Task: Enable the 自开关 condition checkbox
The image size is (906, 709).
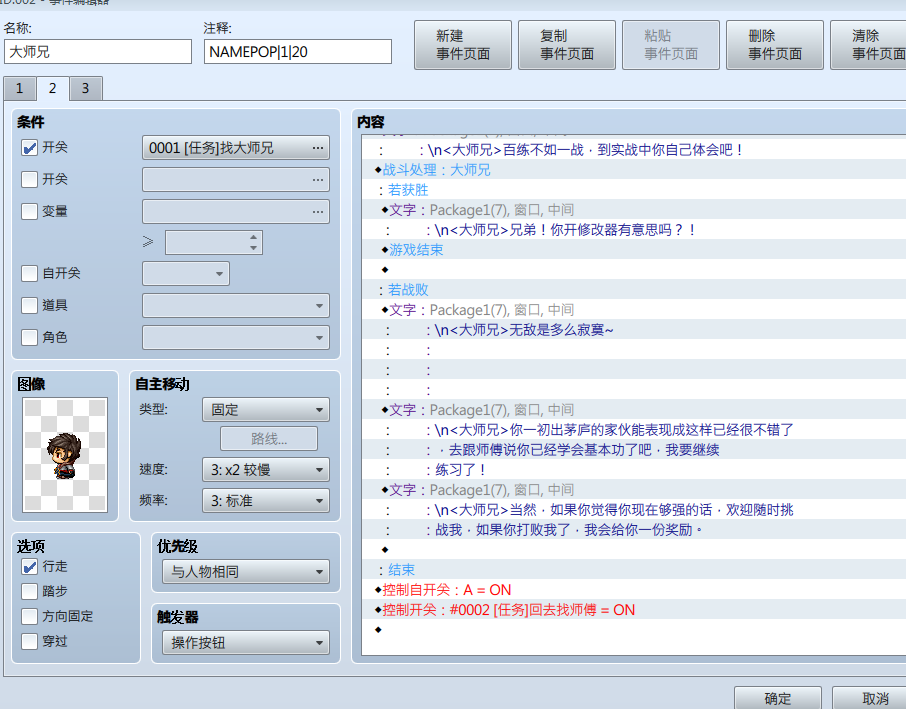Action: pos(29,273)
